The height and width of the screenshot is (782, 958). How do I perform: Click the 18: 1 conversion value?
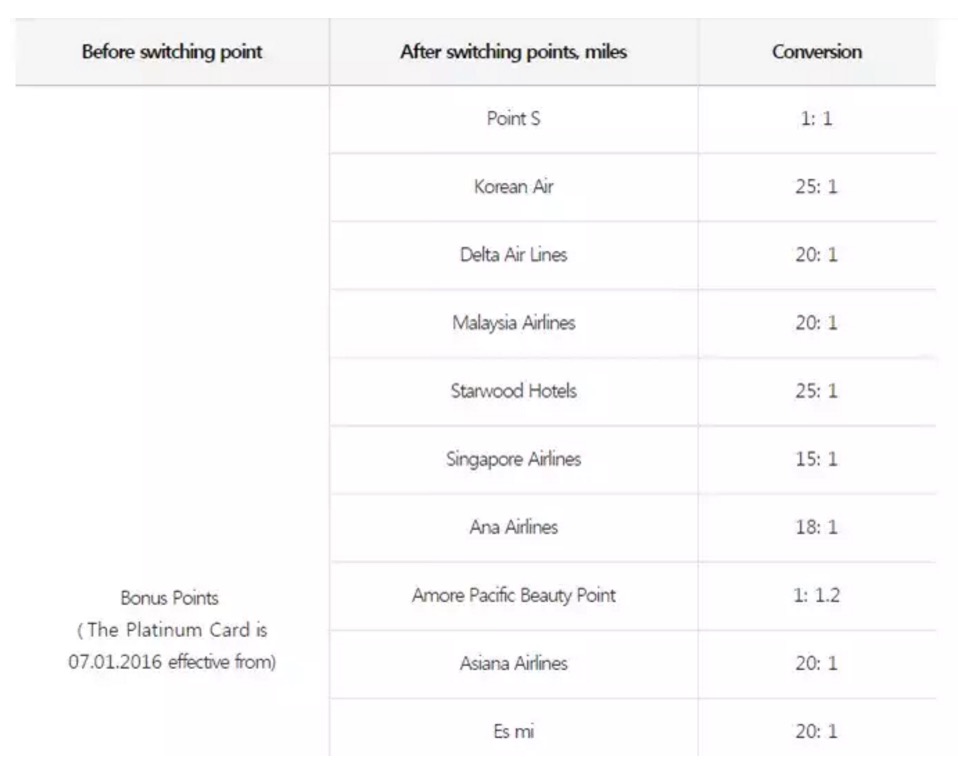816,527
